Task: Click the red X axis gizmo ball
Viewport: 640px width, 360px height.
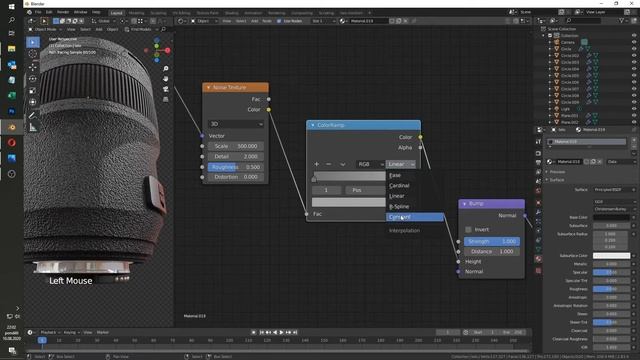Action: coord(167,50)
